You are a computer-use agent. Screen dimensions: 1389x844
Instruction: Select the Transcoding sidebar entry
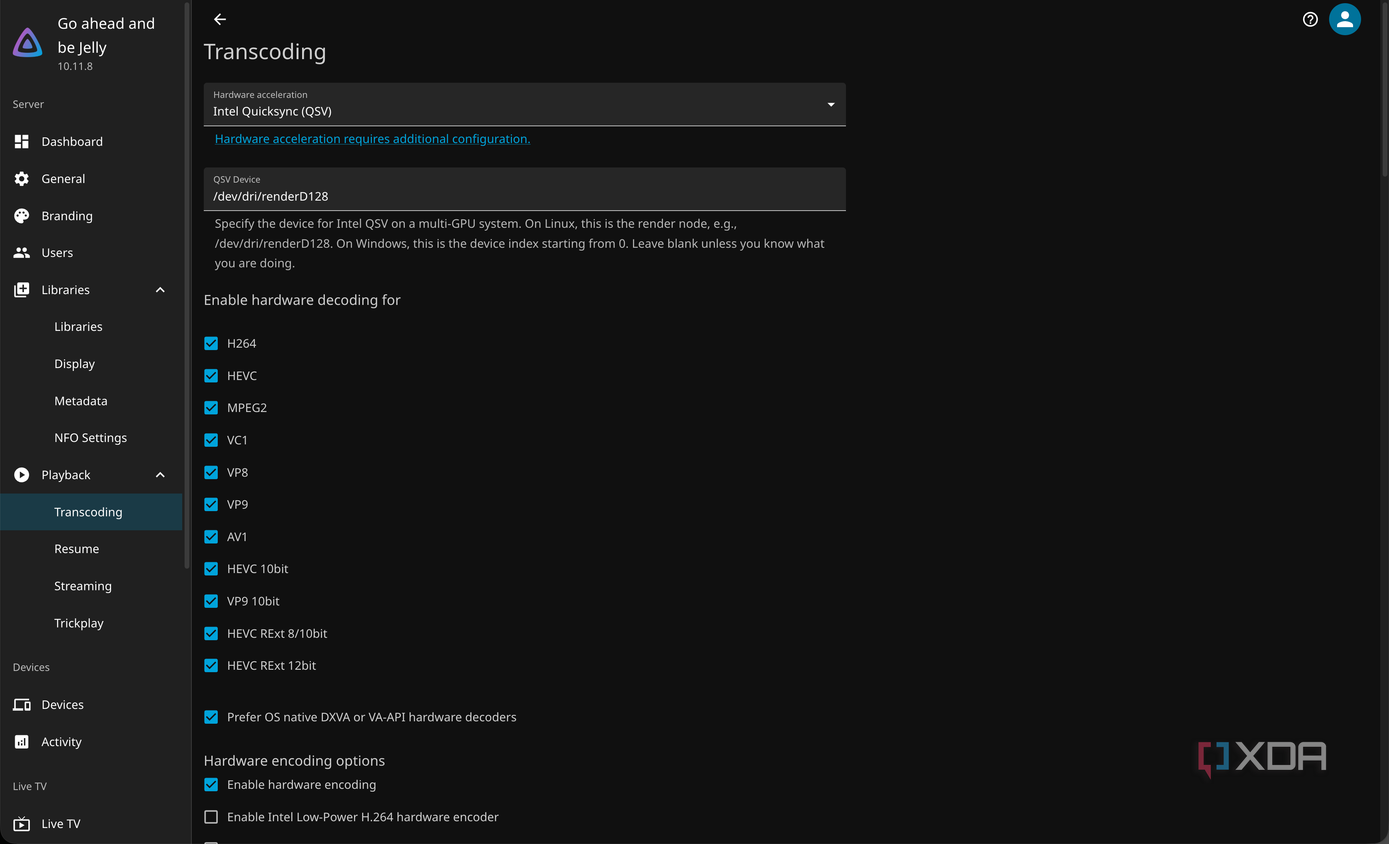point(91,511)
